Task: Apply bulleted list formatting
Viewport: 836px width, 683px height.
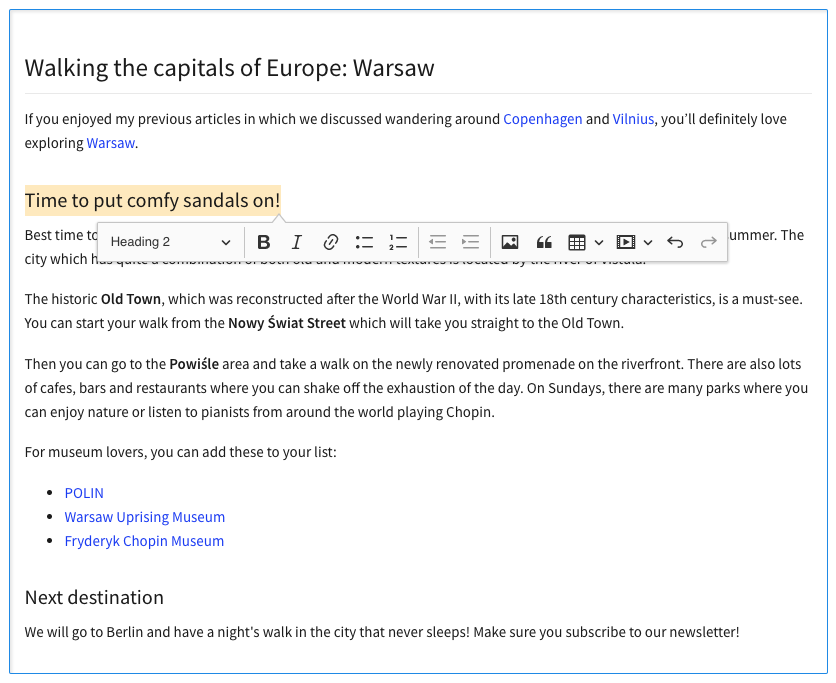Action: [364, 242]
